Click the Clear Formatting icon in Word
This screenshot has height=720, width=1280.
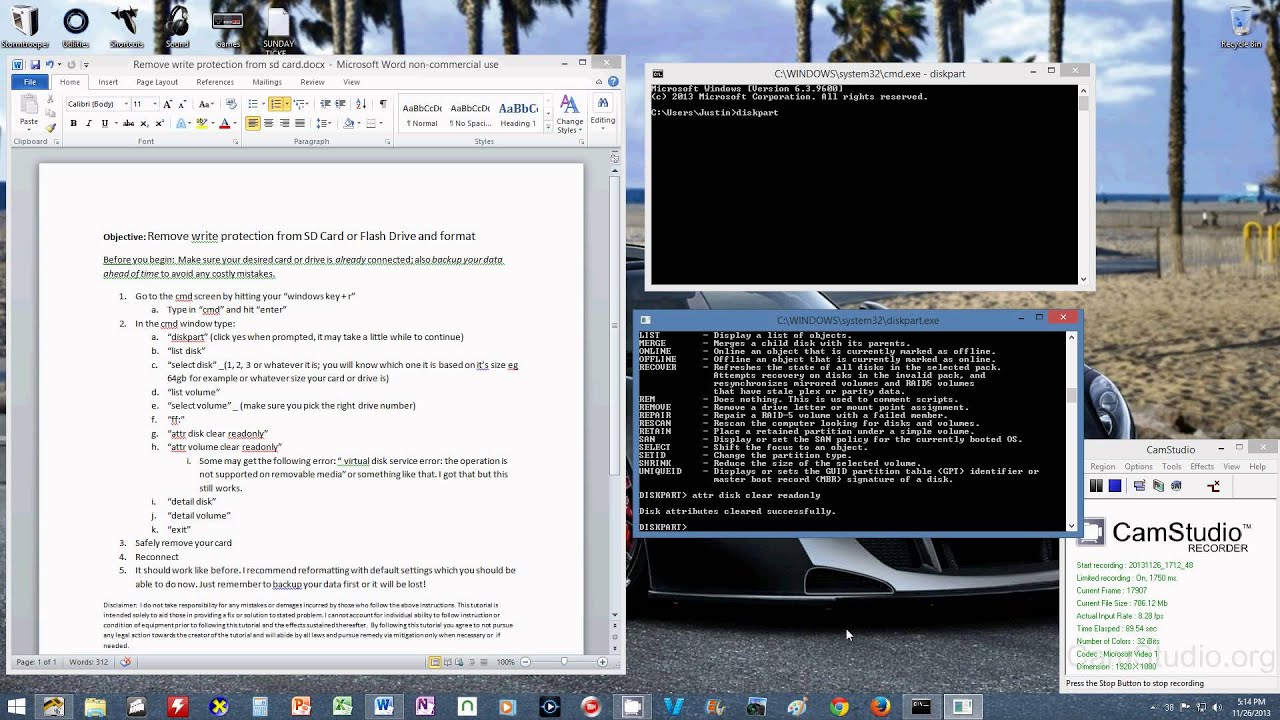click(231, 104)
